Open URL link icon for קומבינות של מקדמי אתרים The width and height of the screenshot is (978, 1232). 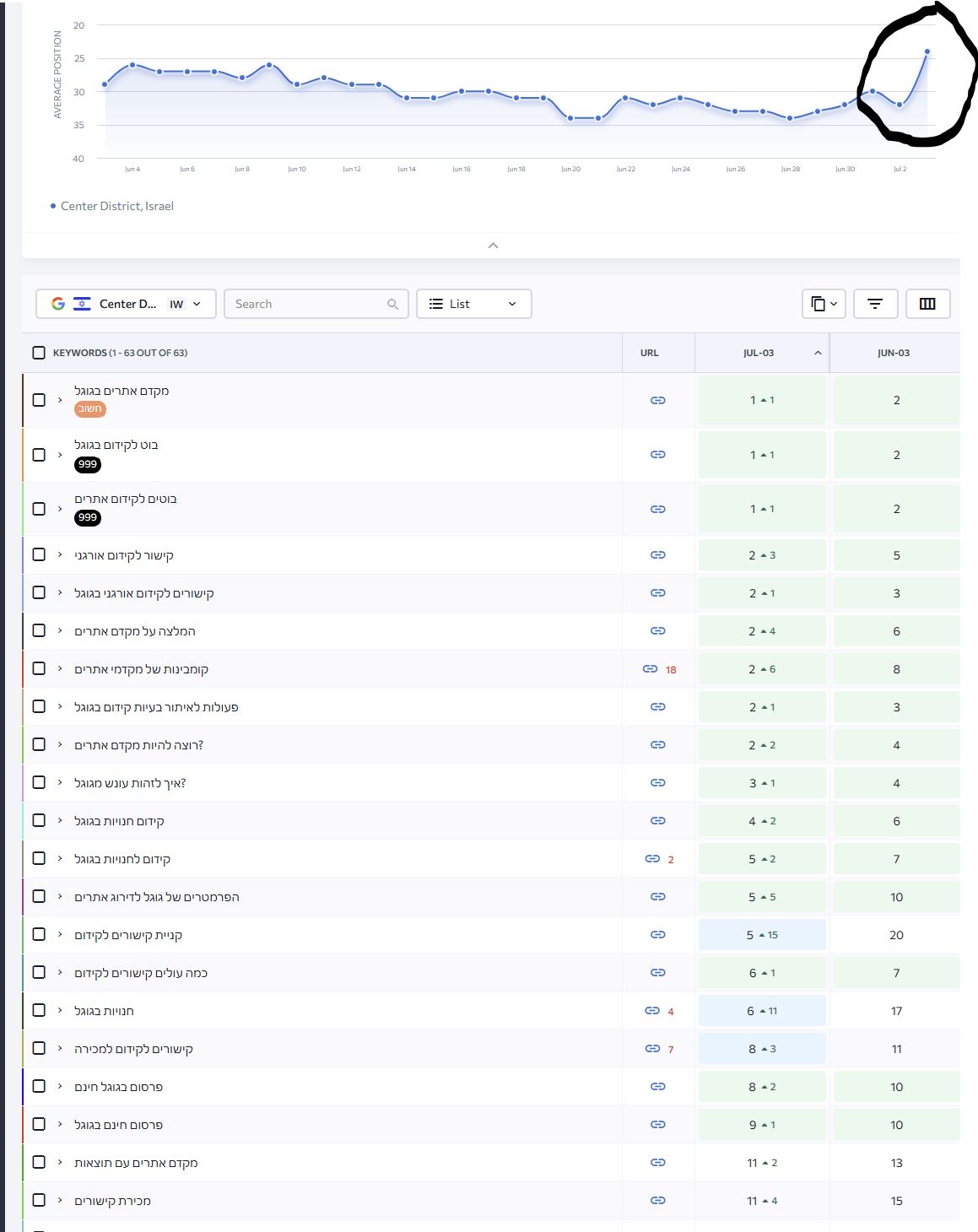650,669
